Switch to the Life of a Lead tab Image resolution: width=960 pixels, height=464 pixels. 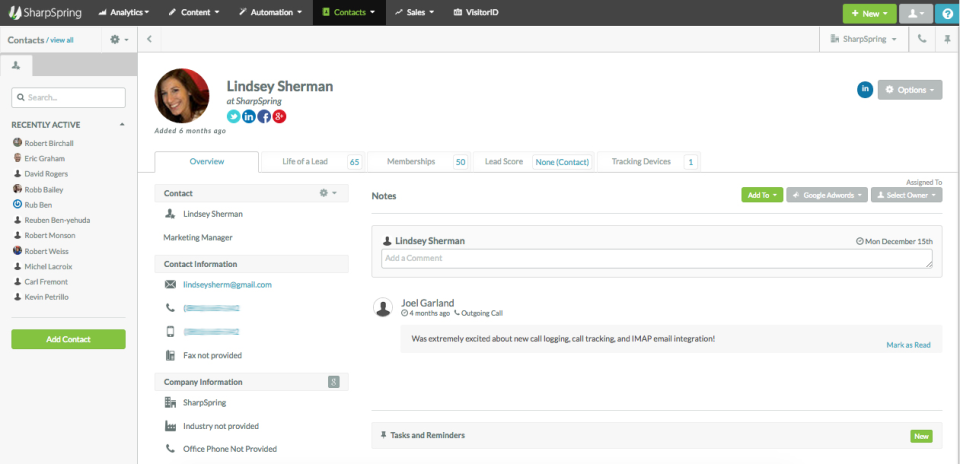pyautogui.click(x=312, y=162)
